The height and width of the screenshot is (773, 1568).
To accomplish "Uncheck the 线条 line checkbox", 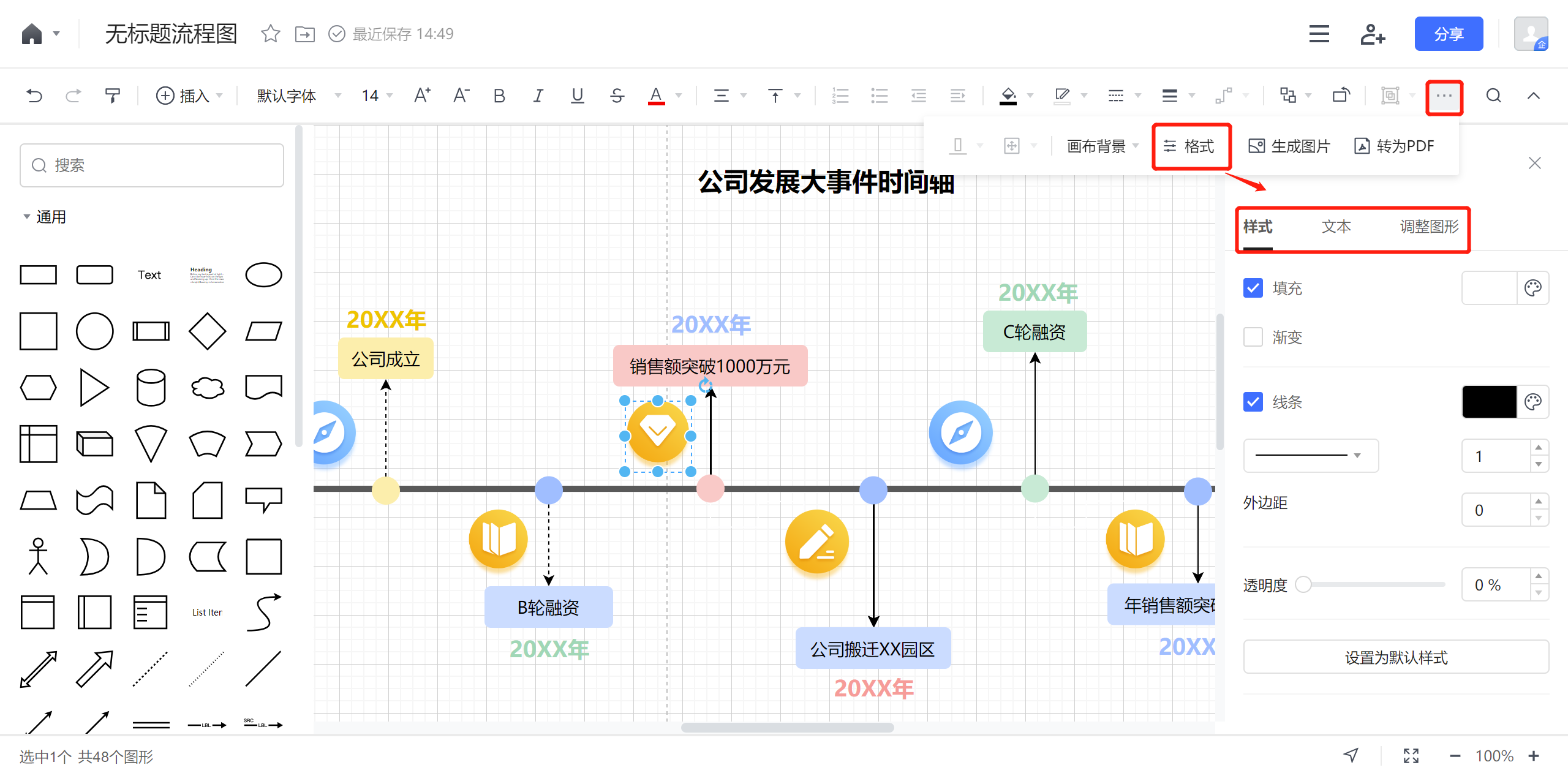I will [1253, 402].
